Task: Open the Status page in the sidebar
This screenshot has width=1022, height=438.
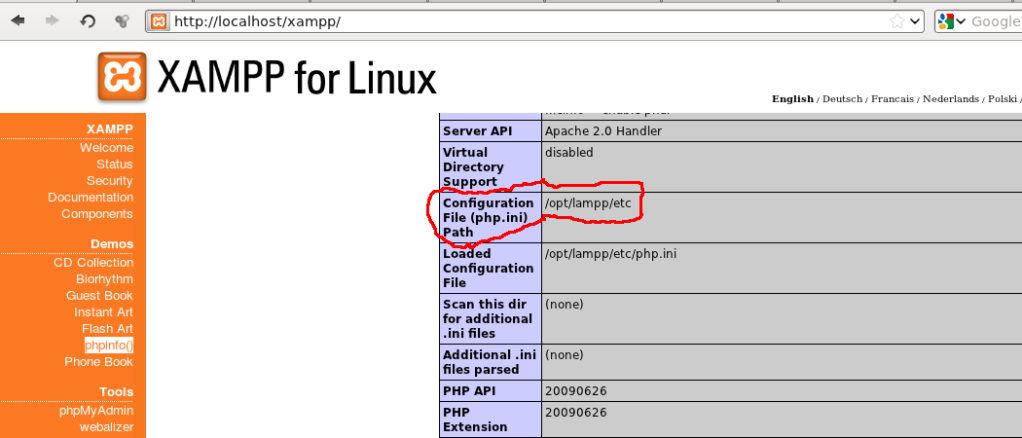Action: (x=115, y=164)
